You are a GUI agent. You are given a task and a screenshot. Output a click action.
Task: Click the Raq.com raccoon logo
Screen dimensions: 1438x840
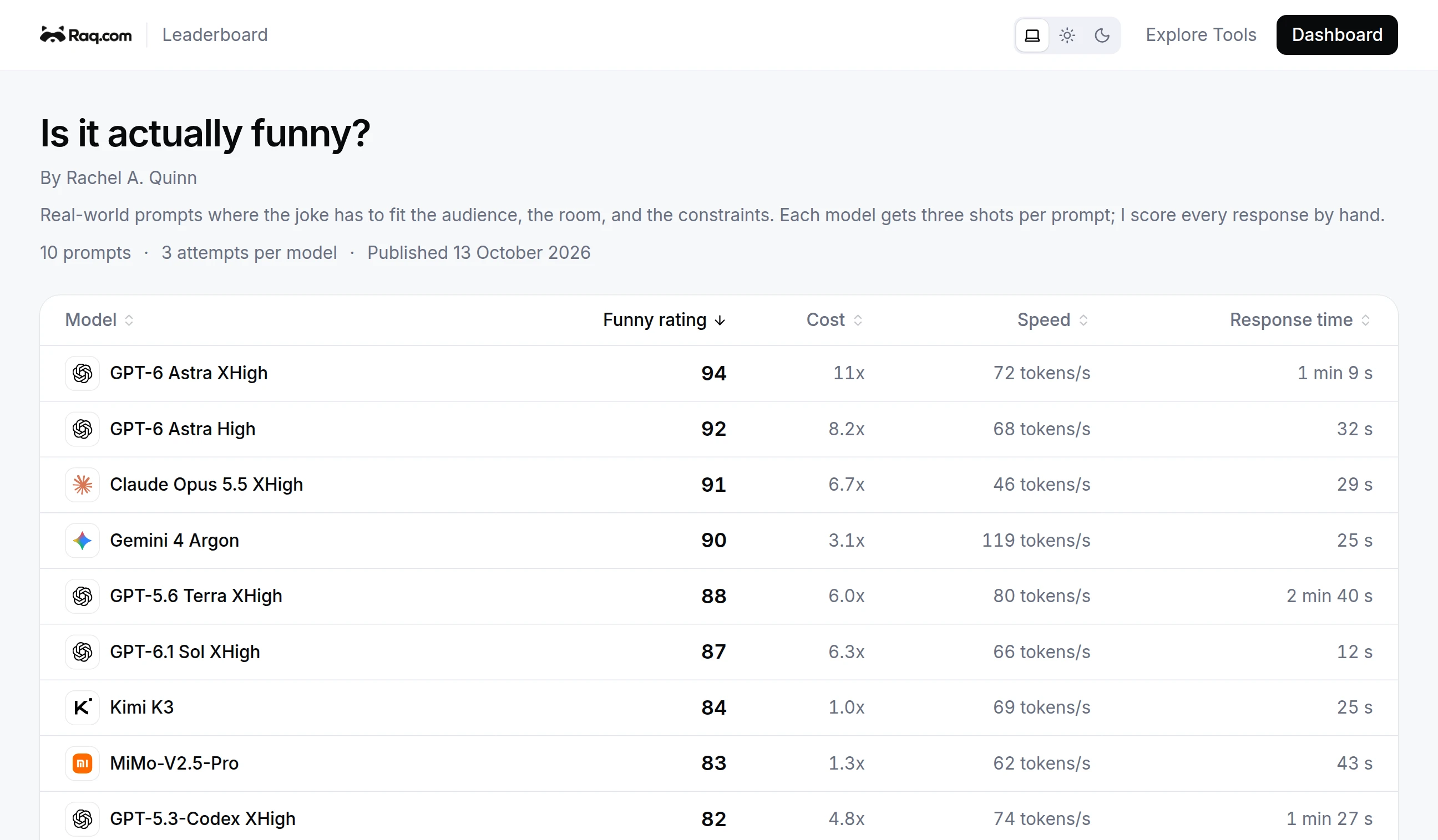(85, 35)
